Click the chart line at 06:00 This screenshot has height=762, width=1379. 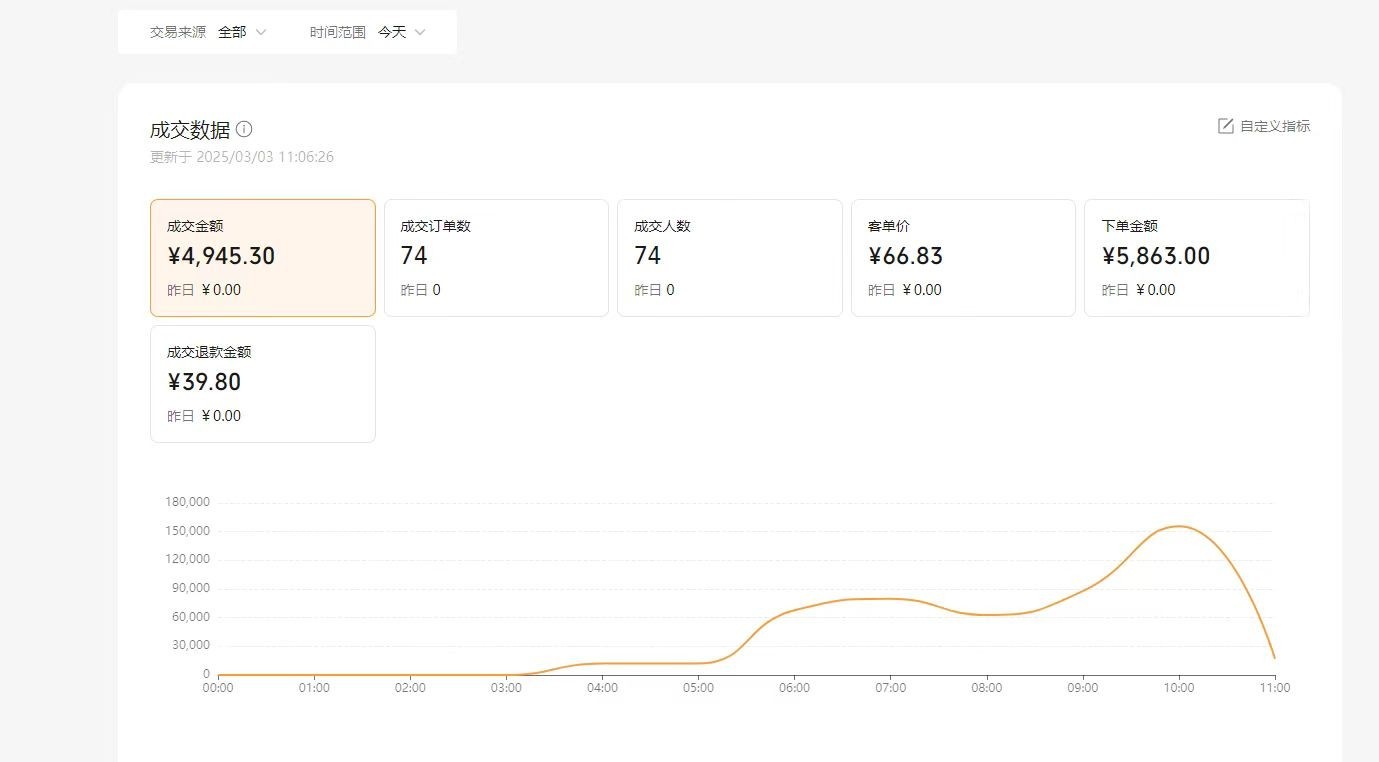click(x=794, y=610)
